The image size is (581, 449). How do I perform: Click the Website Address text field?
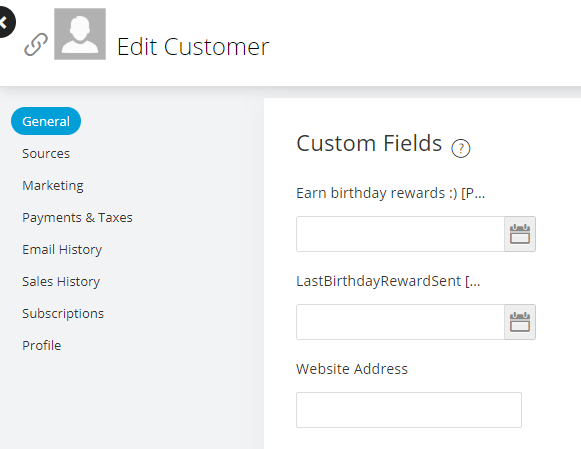pyautogui.click(x=409, y=410)
